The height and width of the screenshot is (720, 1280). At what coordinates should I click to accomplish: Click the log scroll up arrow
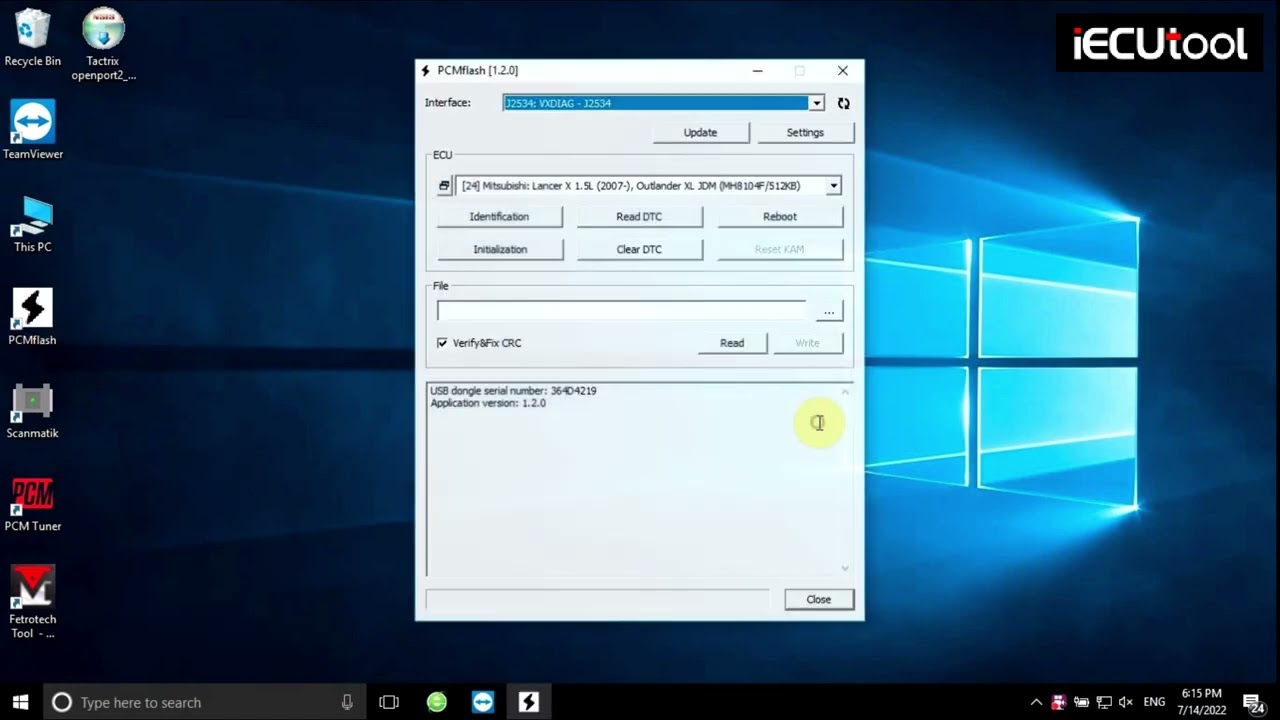[x=845, y=392]
